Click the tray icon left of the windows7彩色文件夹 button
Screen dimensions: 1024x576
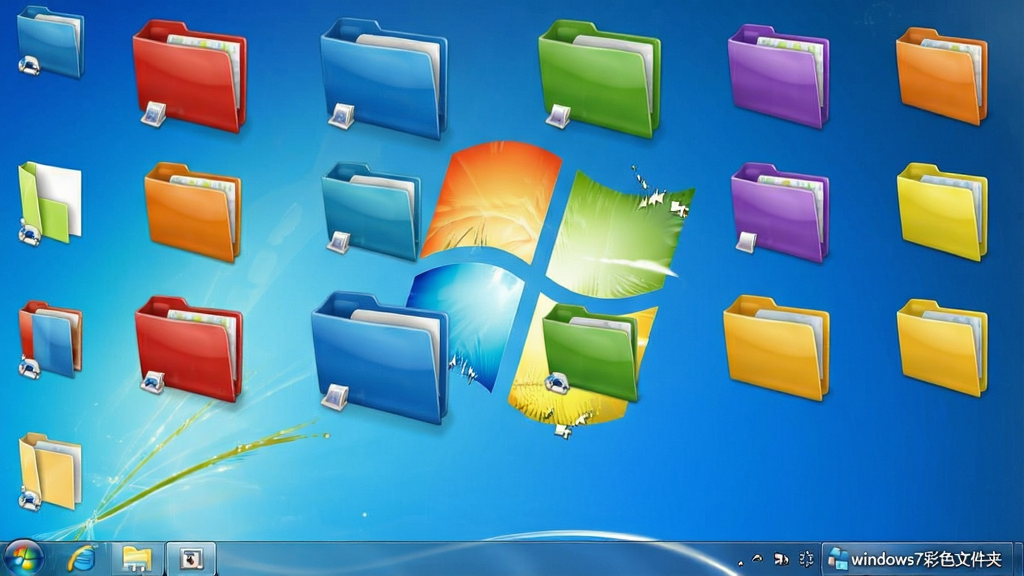point(807,559)
